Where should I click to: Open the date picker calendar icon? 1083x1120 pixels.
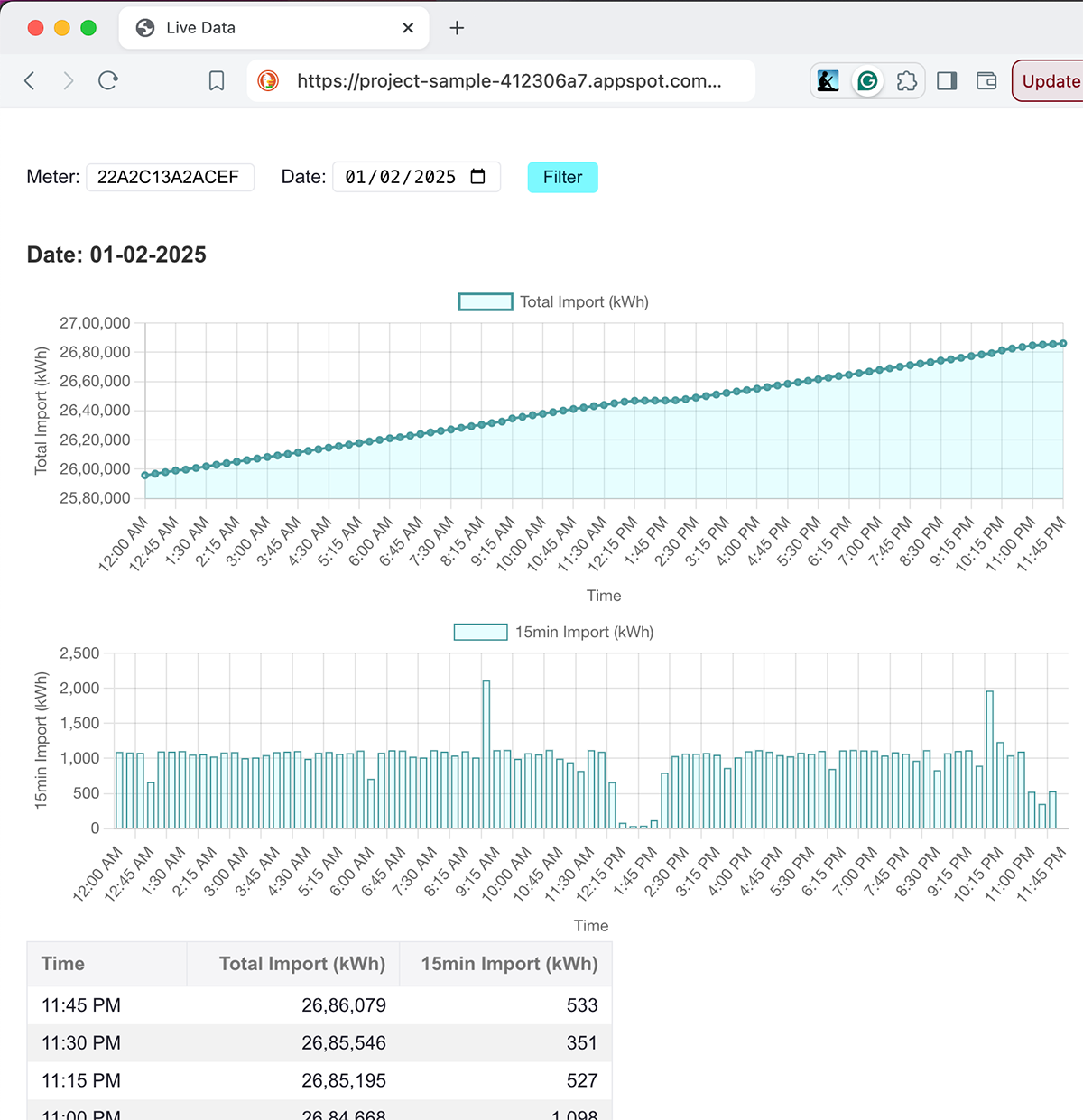(x=478, y=177)
